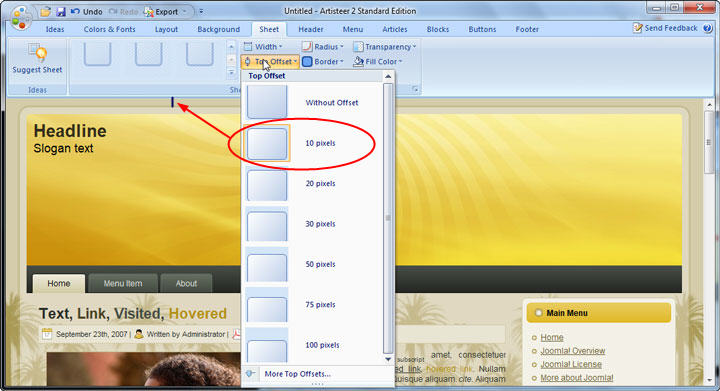Click the Artisteer application orb button

coord(21,17)
